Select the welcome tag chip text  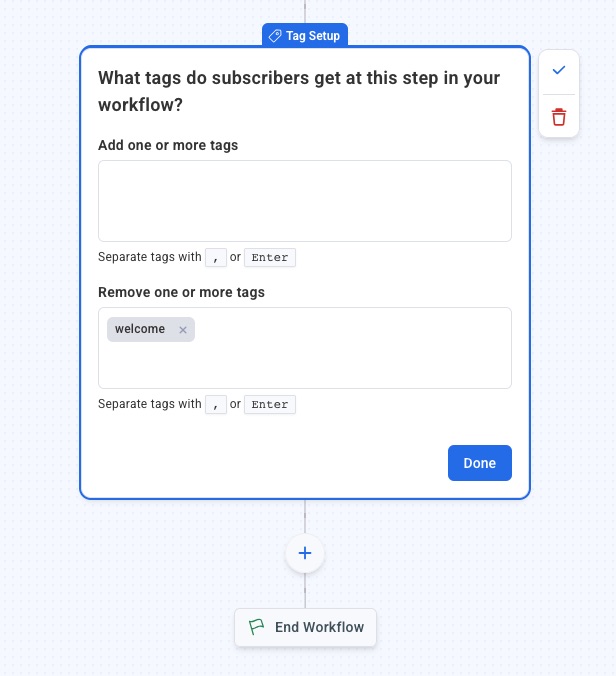(x=140, y=329)
